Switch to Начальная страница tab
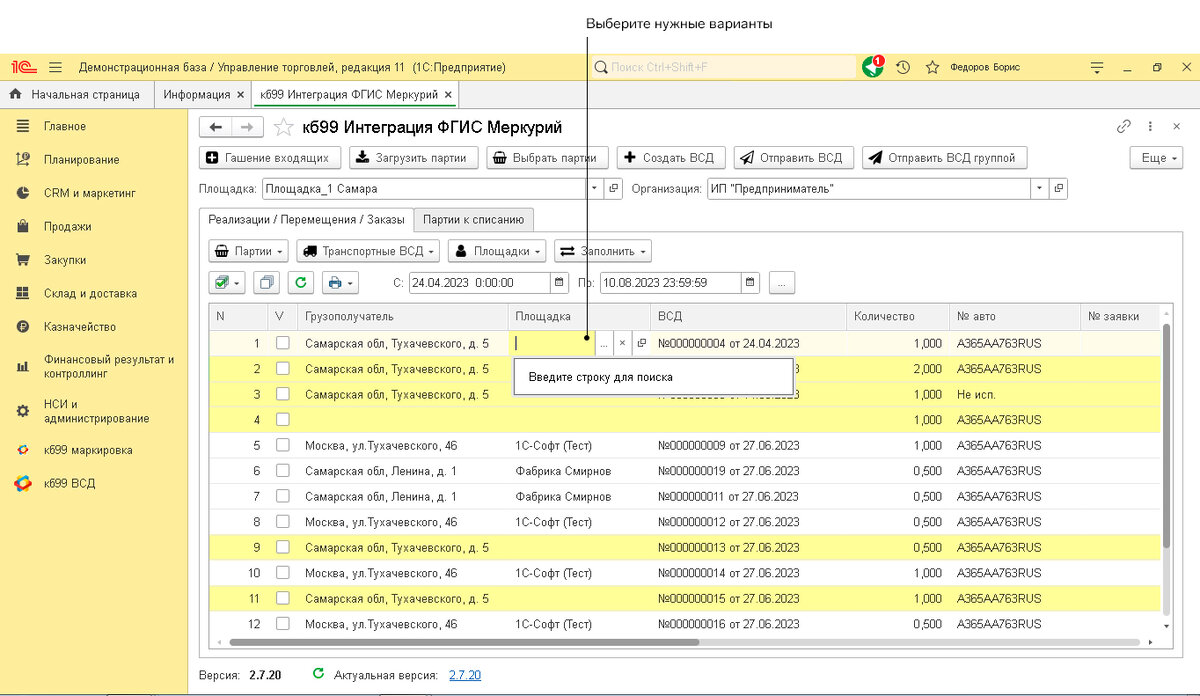This screenshot has width=1200, height=696. point(76,95)
